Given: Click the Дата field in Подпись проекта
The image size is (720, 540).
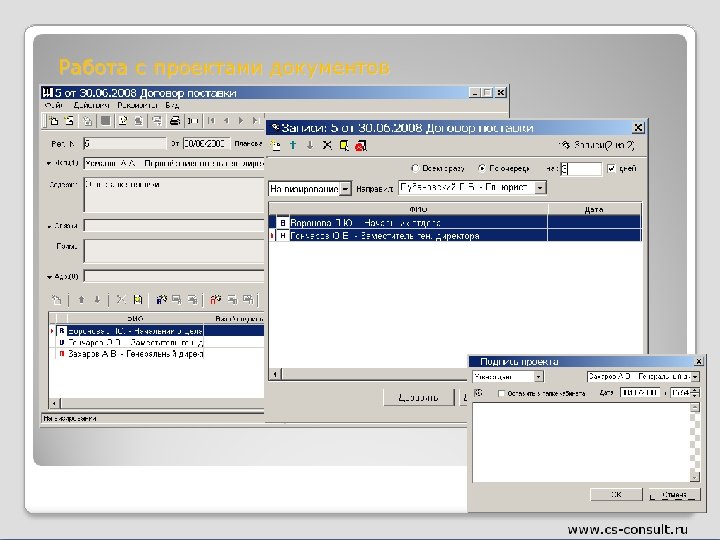Looking at the screenshot, I should [x=640, y=393].
